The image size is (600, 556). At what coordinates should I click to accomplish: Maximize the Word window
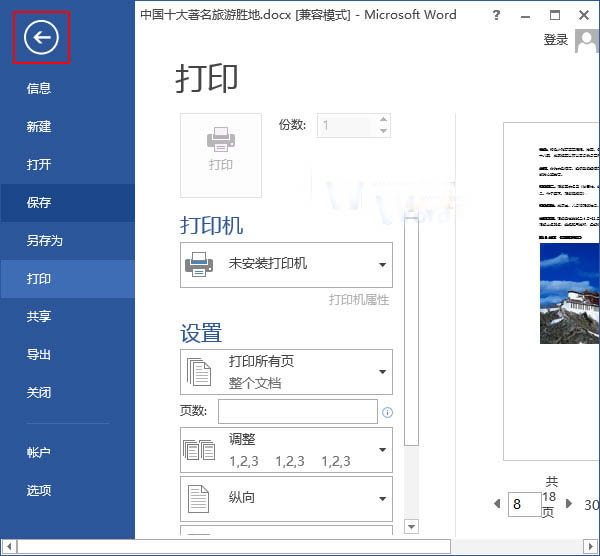click(555, 15)
